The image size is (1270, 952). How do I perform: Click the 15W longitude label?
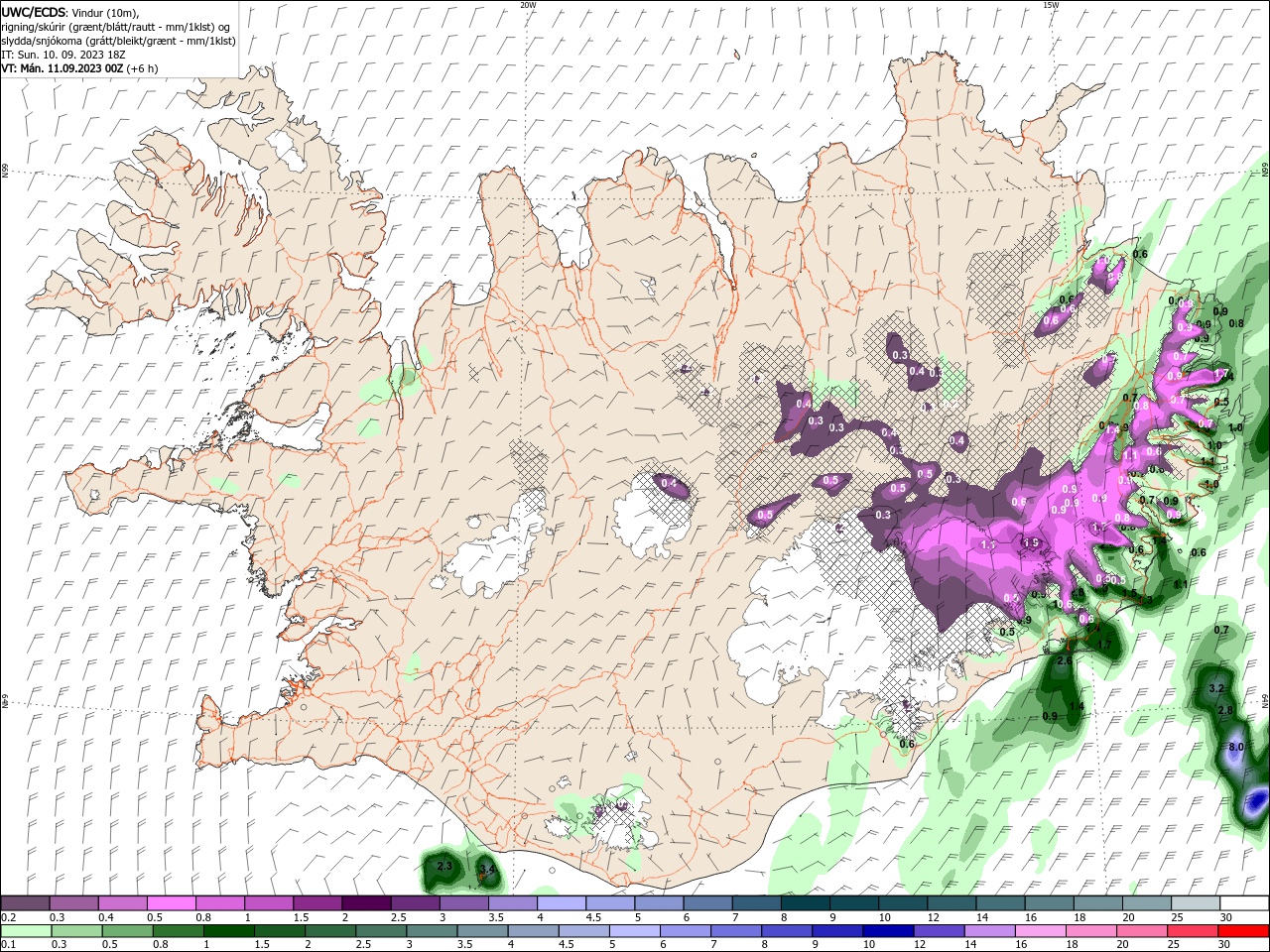pyautogui.click(x=1051, y=5)
